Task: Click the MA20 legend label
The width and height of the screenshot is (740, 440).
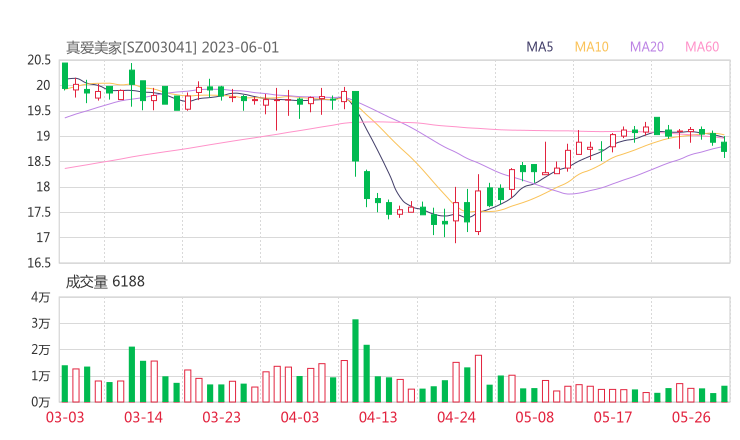Action: [647, 47]
